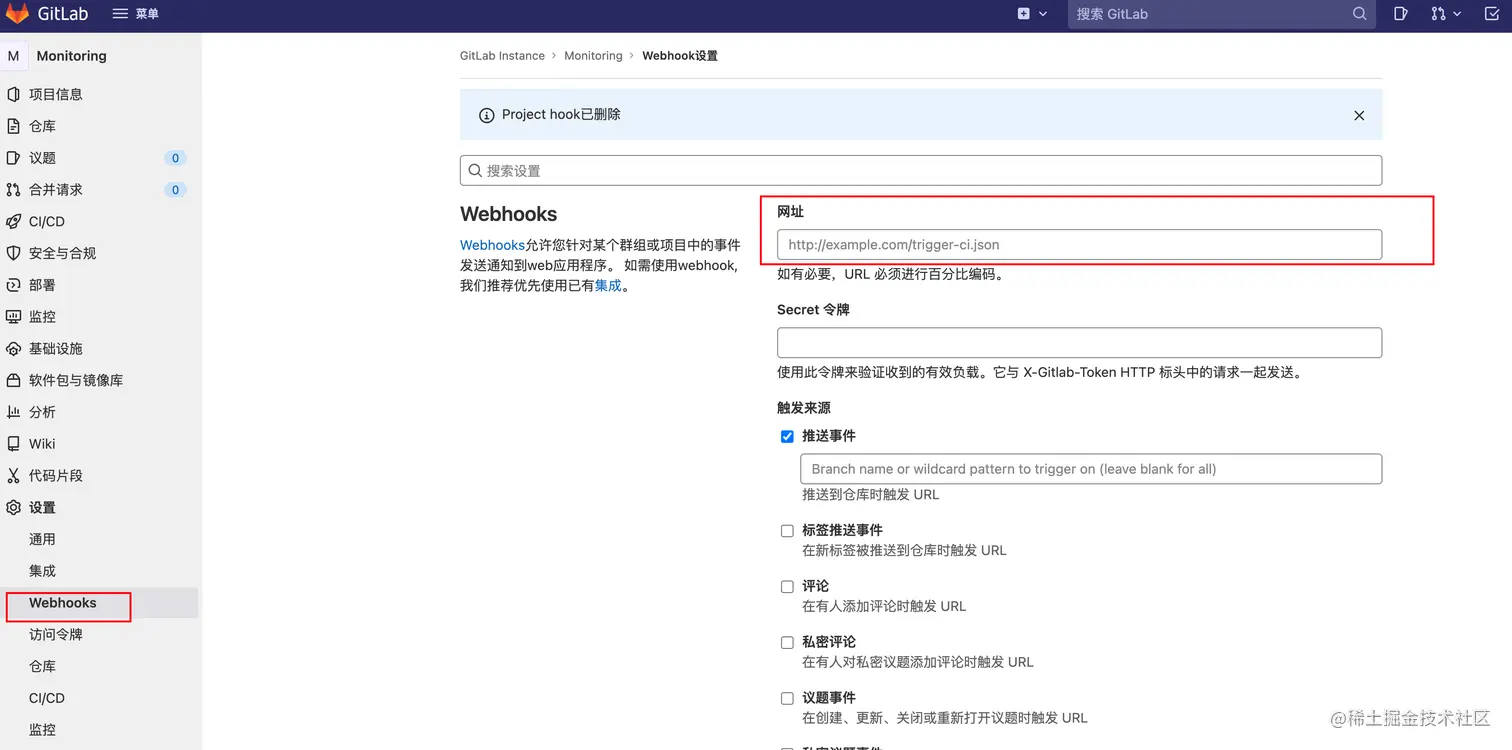The height and width of the screenshot is (750, 1512).
Task: Click the magnifier icon in top search
Action: coord(1359,14)
